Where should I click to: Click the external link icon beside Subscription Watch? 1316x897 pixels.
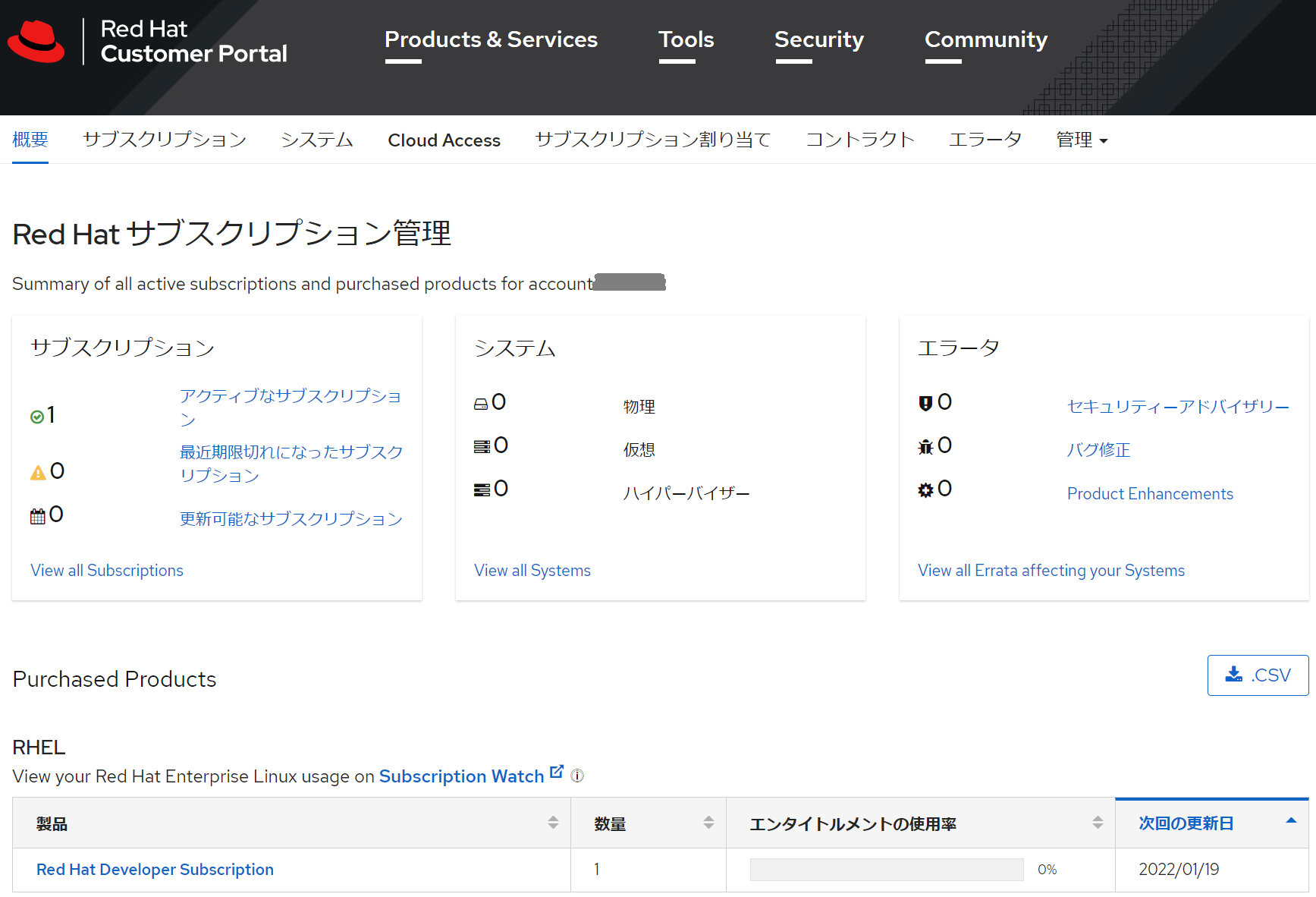(557, 772)
